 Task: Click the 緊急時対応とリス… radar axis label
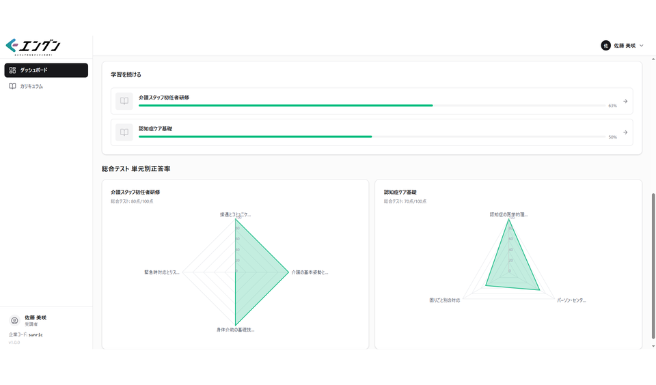(x=162, y=272)
